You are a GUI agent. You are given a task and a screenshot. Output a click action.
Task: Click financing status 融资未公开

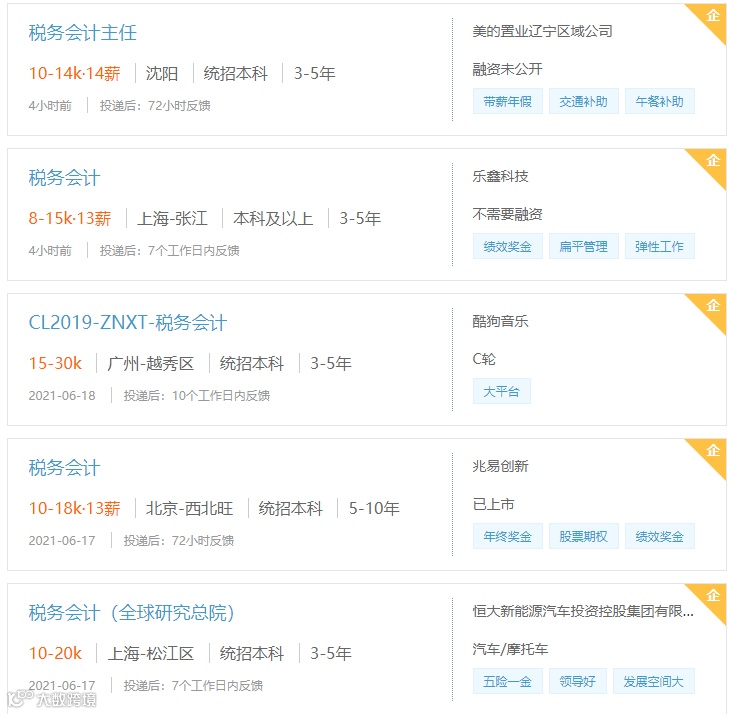tap(507, 69)
